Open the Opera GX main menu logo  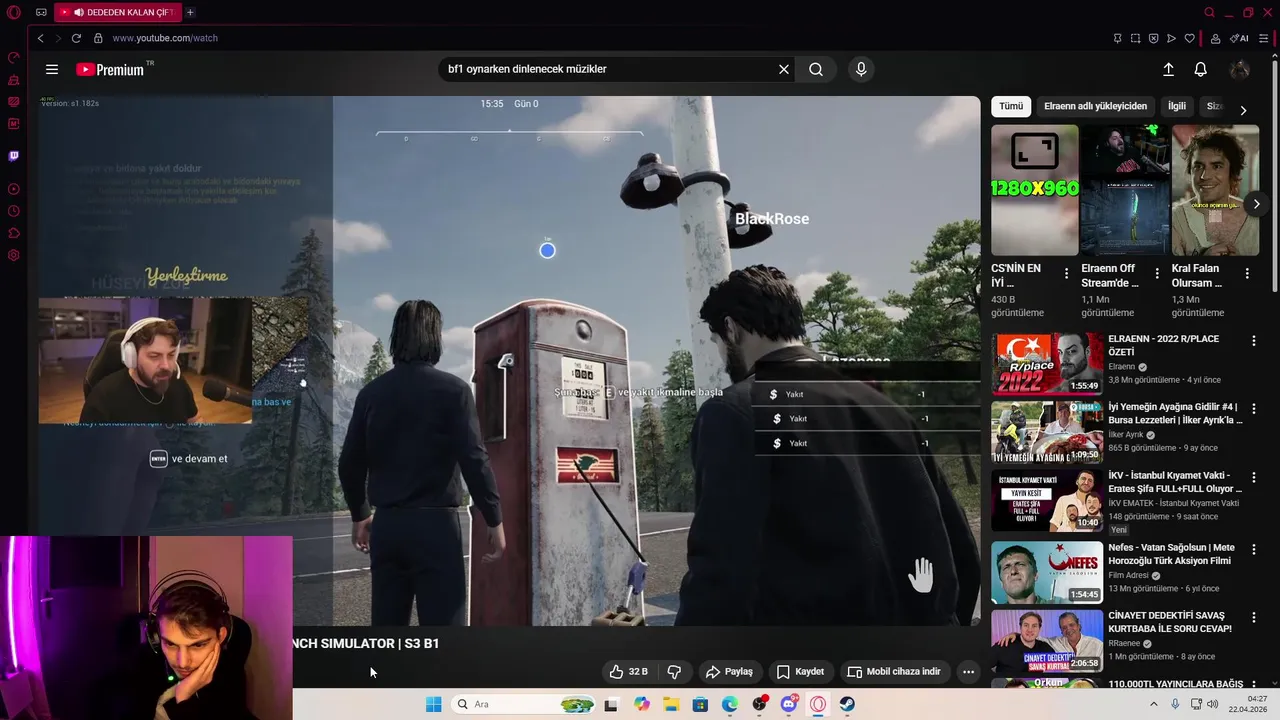[13, 12]
